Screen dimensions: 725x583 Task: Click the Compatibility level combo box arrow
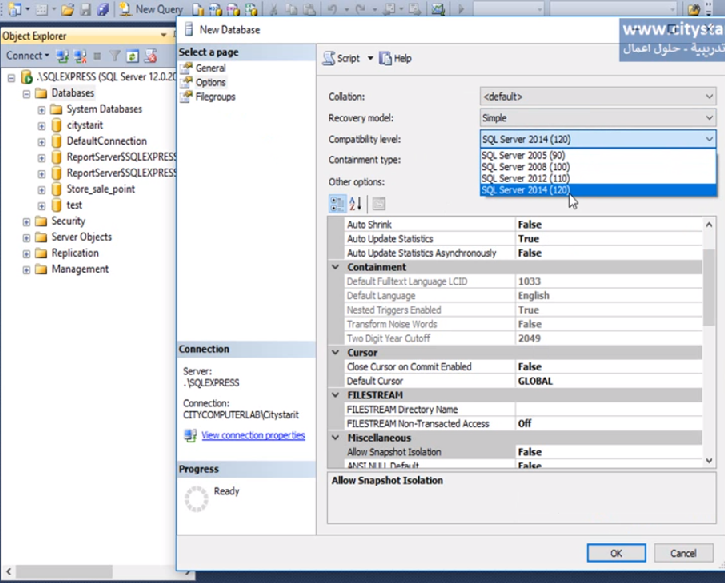tap(709, 139)
